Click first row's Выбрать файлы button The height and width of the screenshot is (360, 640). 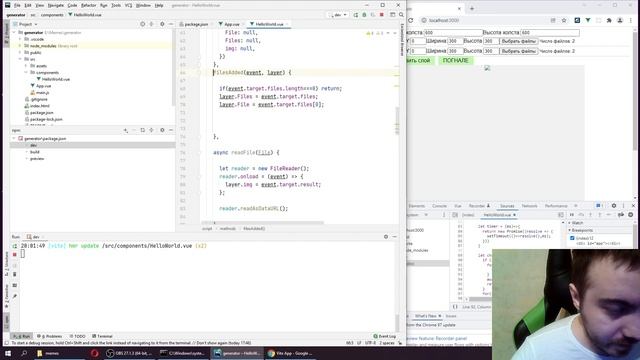(x=518, y=41)
